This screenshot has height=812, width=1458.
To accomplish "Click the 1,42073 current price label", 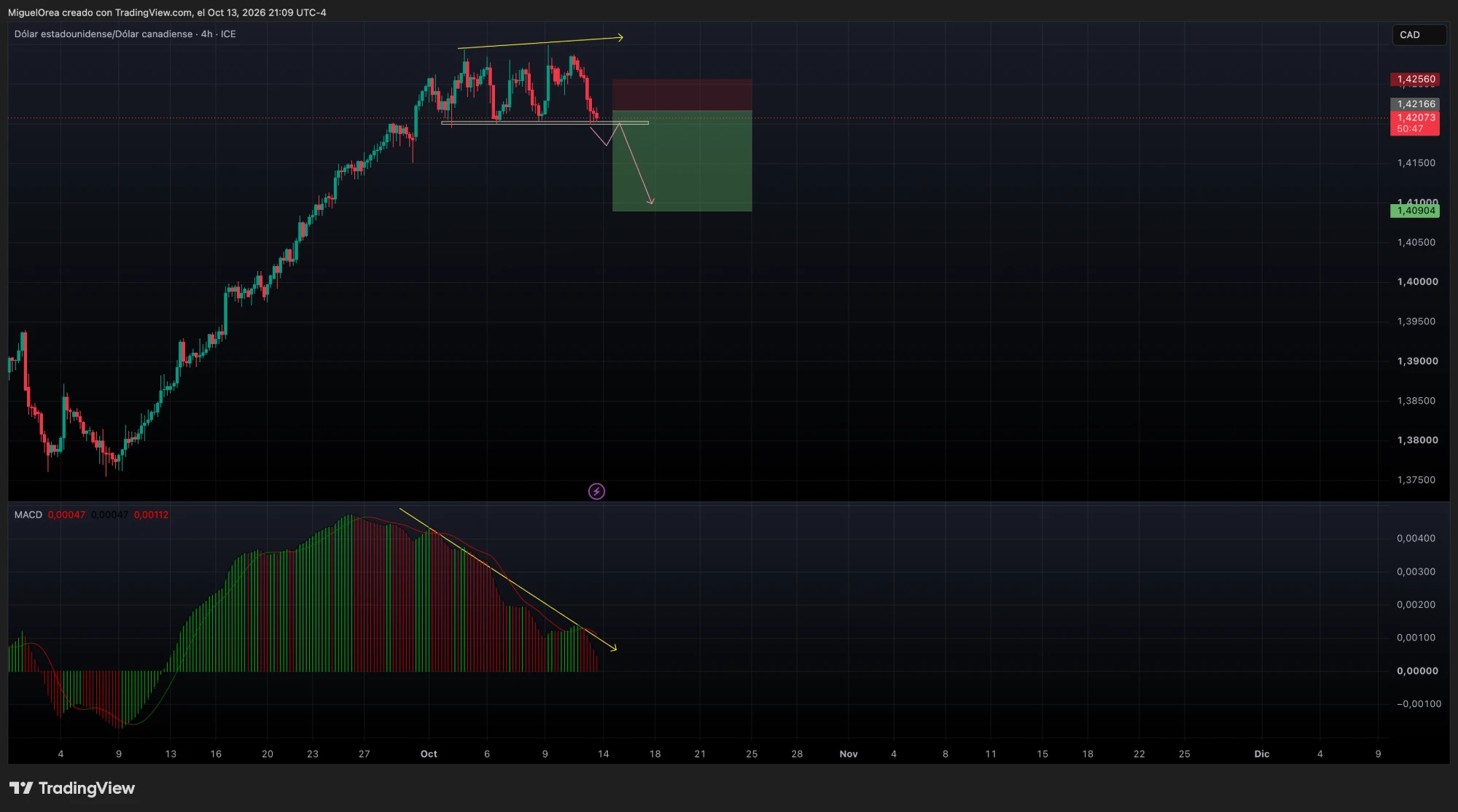I will 1415,117.
